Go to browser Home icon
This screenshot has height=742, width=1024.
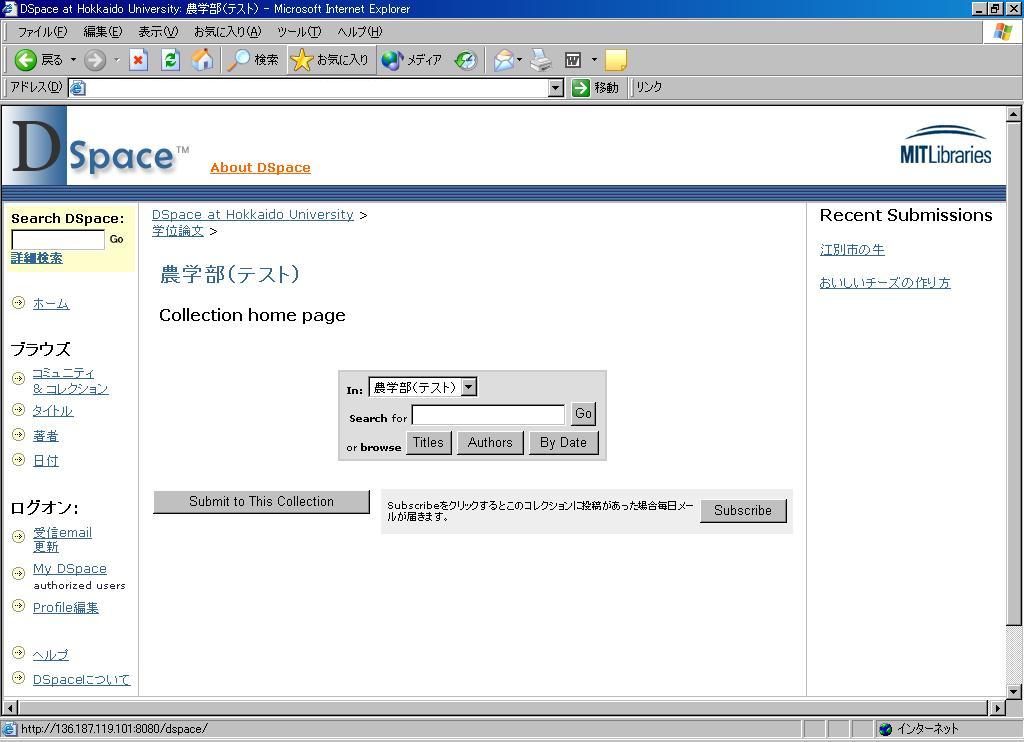coord(202,60)
